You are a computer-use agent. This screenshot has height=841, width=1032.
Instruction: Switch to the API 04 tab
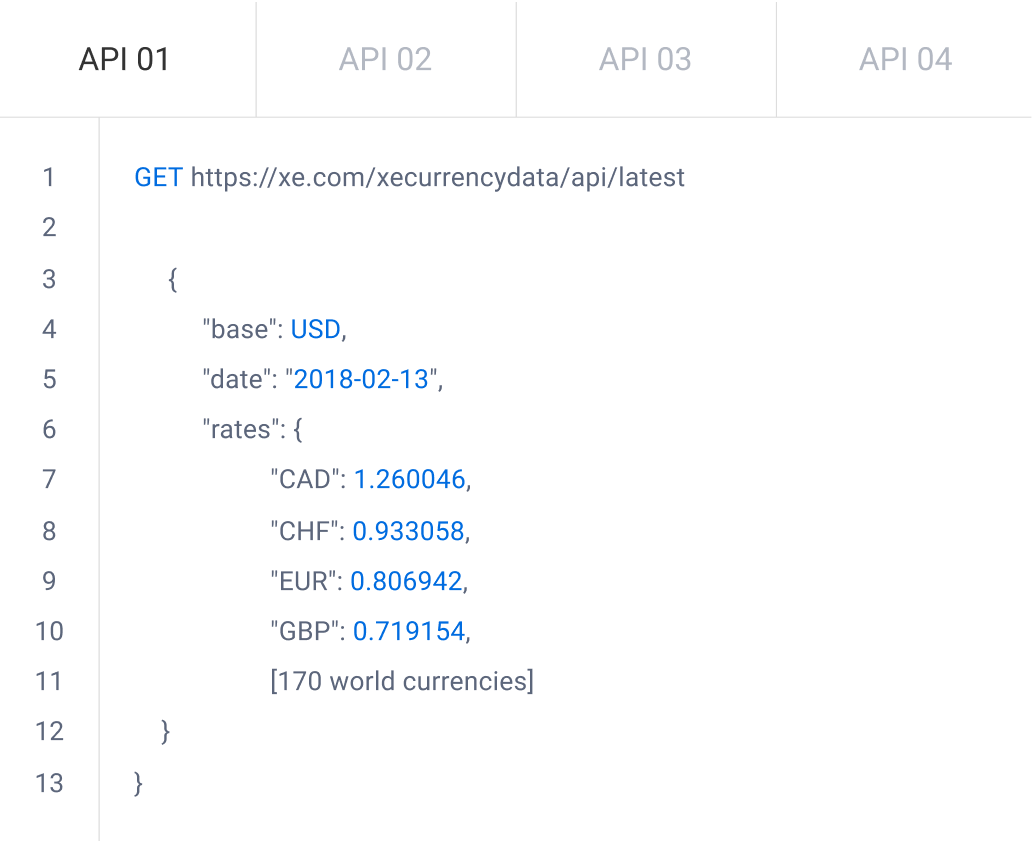[x=903, y=59]
